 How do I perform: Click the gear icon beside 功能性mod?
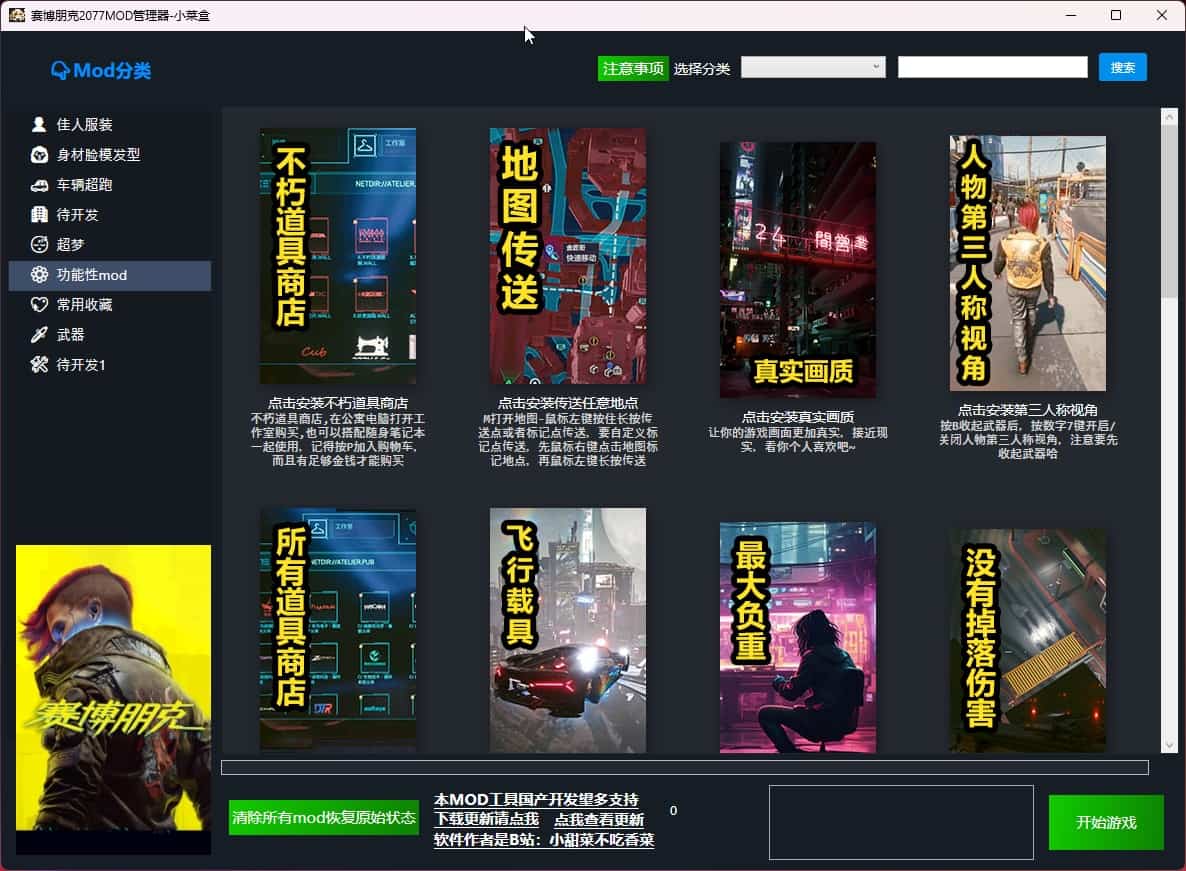tap(39, 275)
